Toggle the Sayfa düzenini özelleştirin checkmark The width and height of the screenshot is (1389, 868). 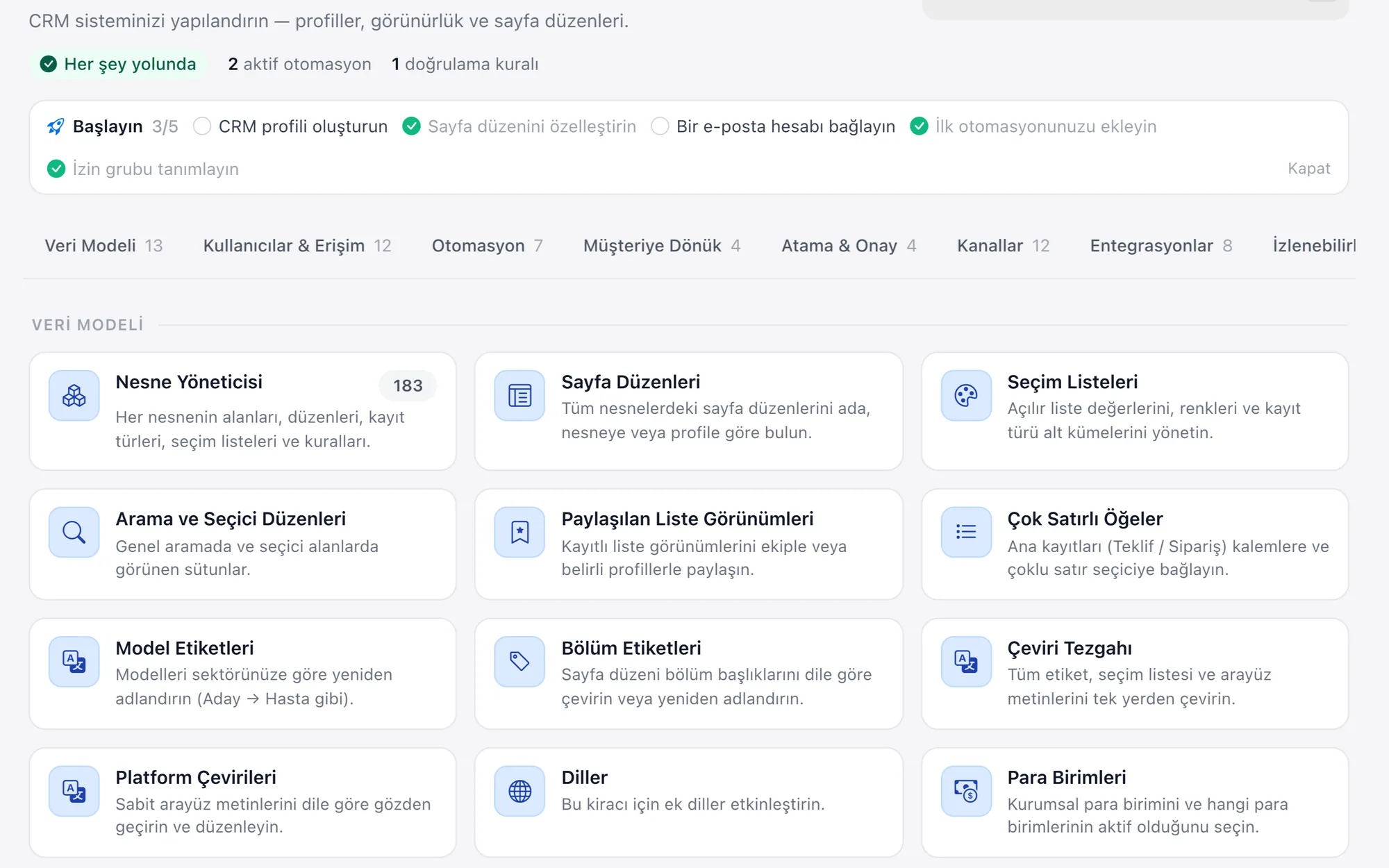point(411,126)
